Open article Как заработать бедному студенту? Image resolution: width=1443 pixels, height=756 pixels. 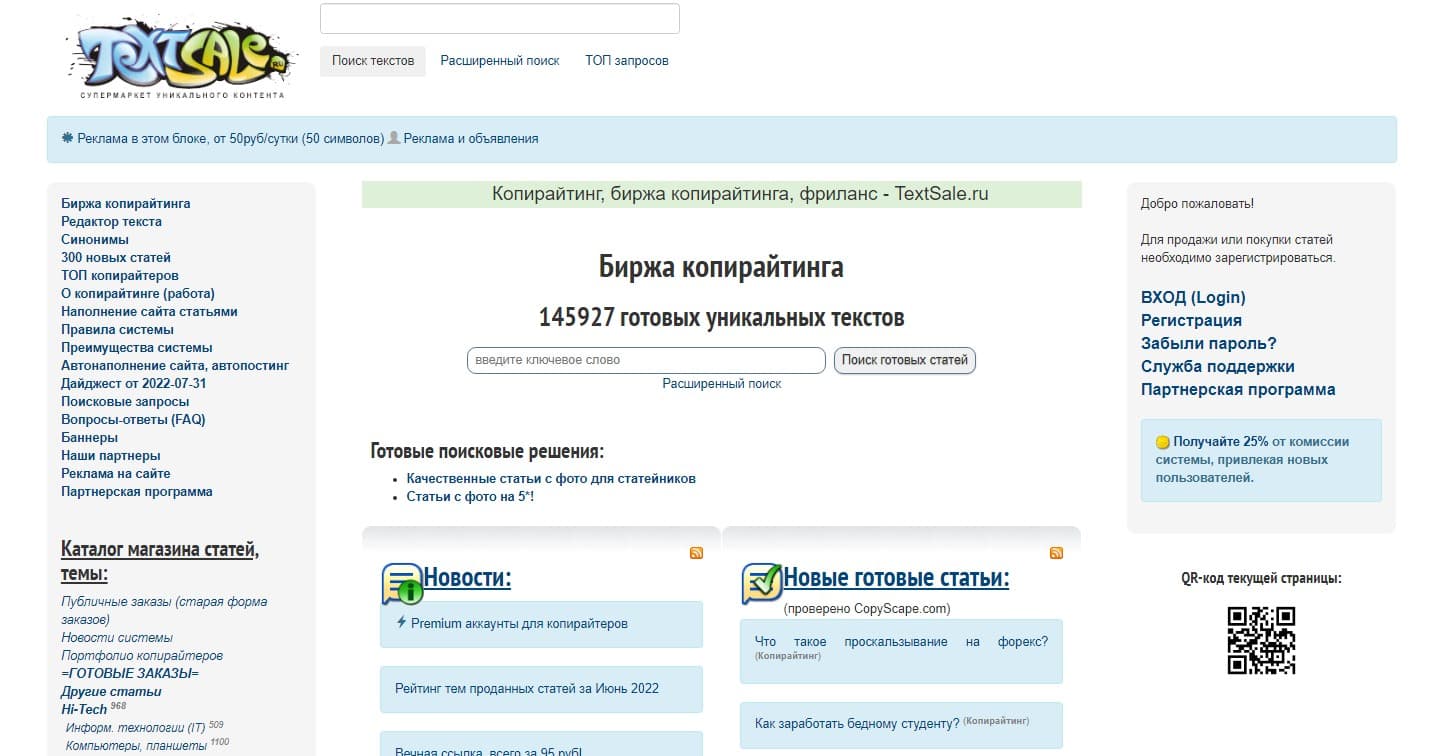click(x=857, y=723)
